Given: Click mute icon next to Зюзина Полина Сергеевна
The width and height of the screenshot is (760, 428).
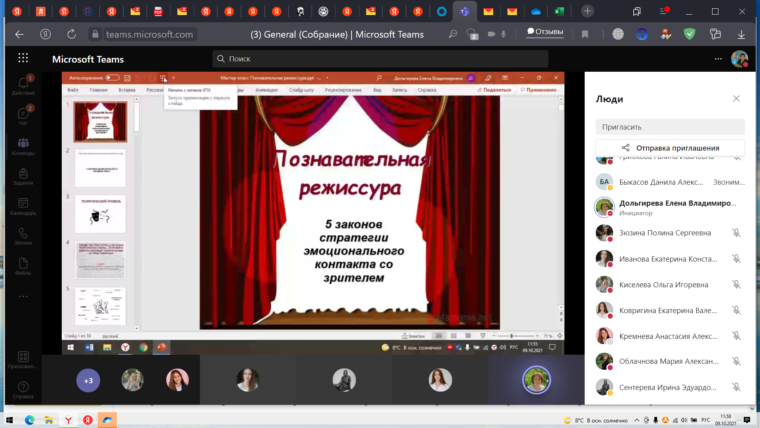Looking at the screenshot, I should pyautogui.click(x=735, y=233).
